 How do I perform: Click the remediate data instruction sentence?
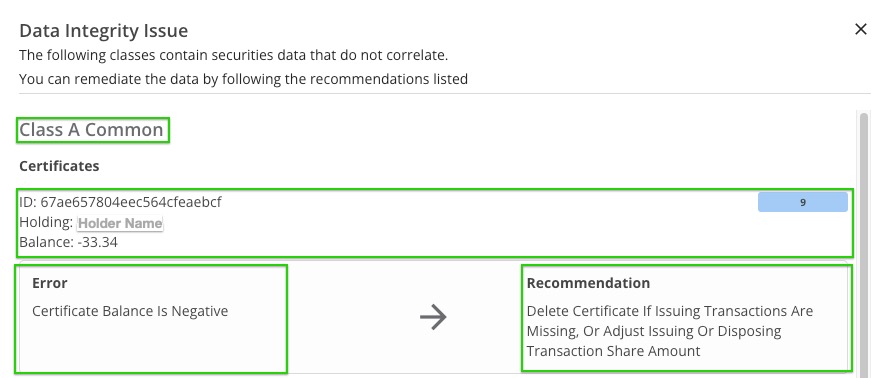click(x=243, y=79)
